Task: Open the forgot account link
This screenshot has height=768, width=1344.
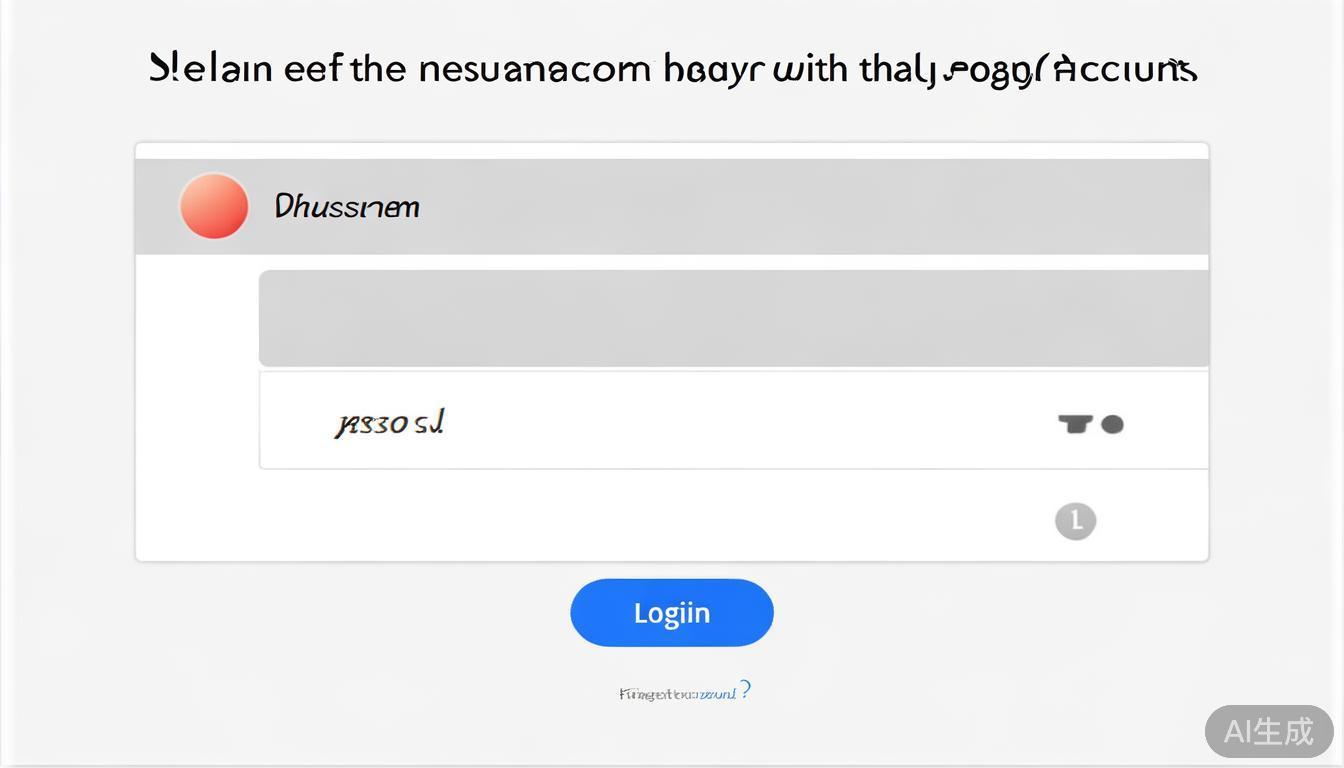Action: coord(677,693)
